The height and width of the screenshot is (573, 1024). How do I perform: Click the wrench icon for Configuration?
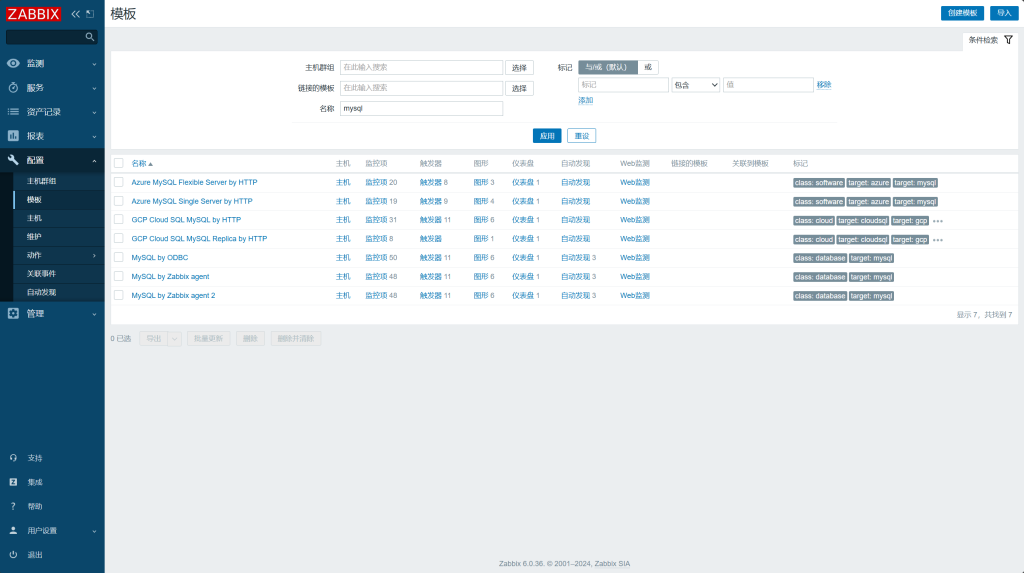[13, 160]
